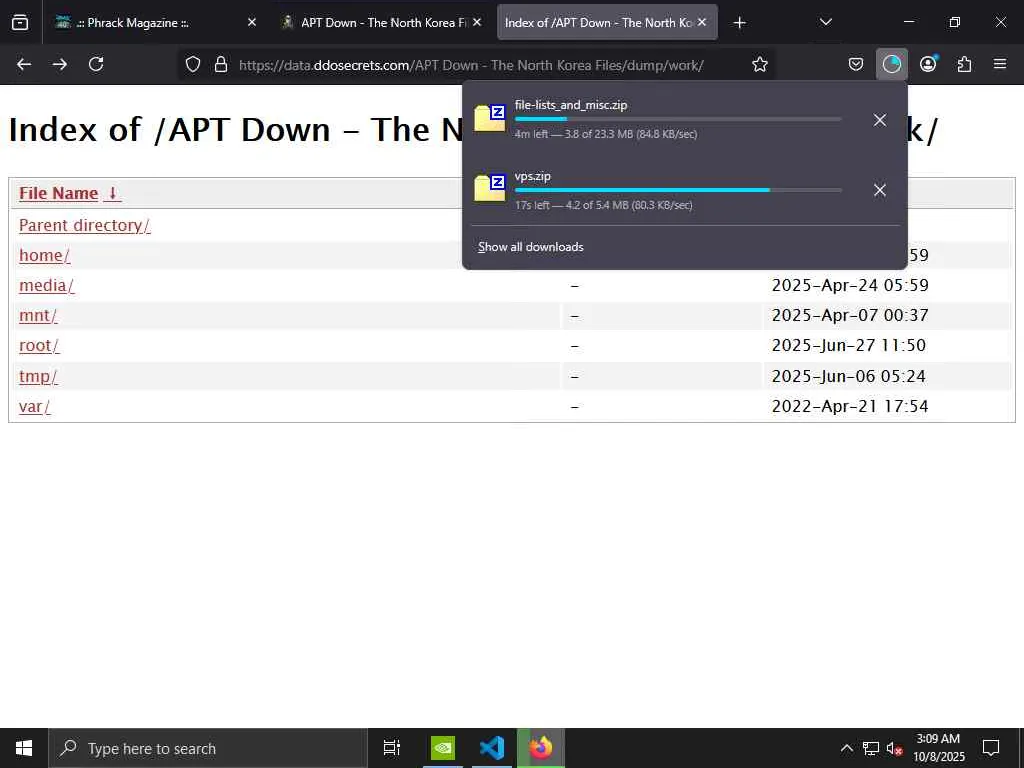Show hidden system tray icons
This screenshot has width=1024, height=768.
tap(846, 748)
